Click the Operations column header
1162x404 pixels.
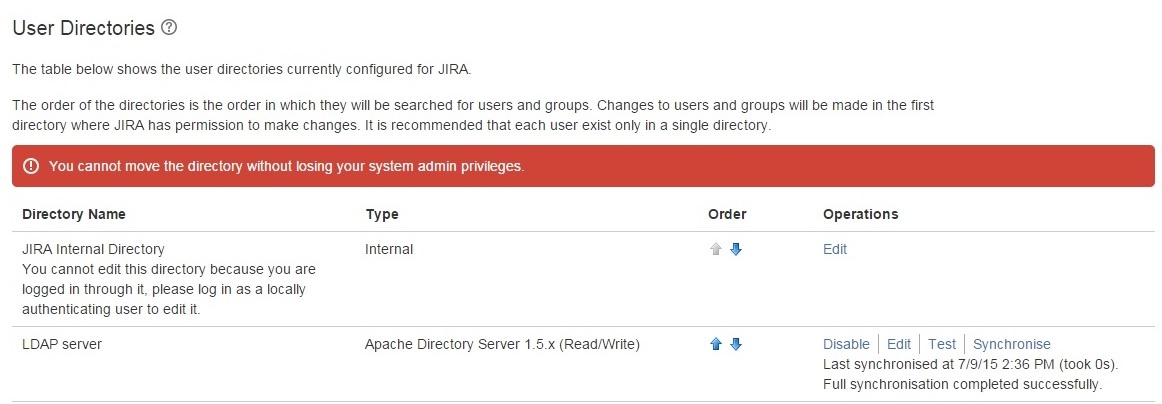[x=860, y=214]
